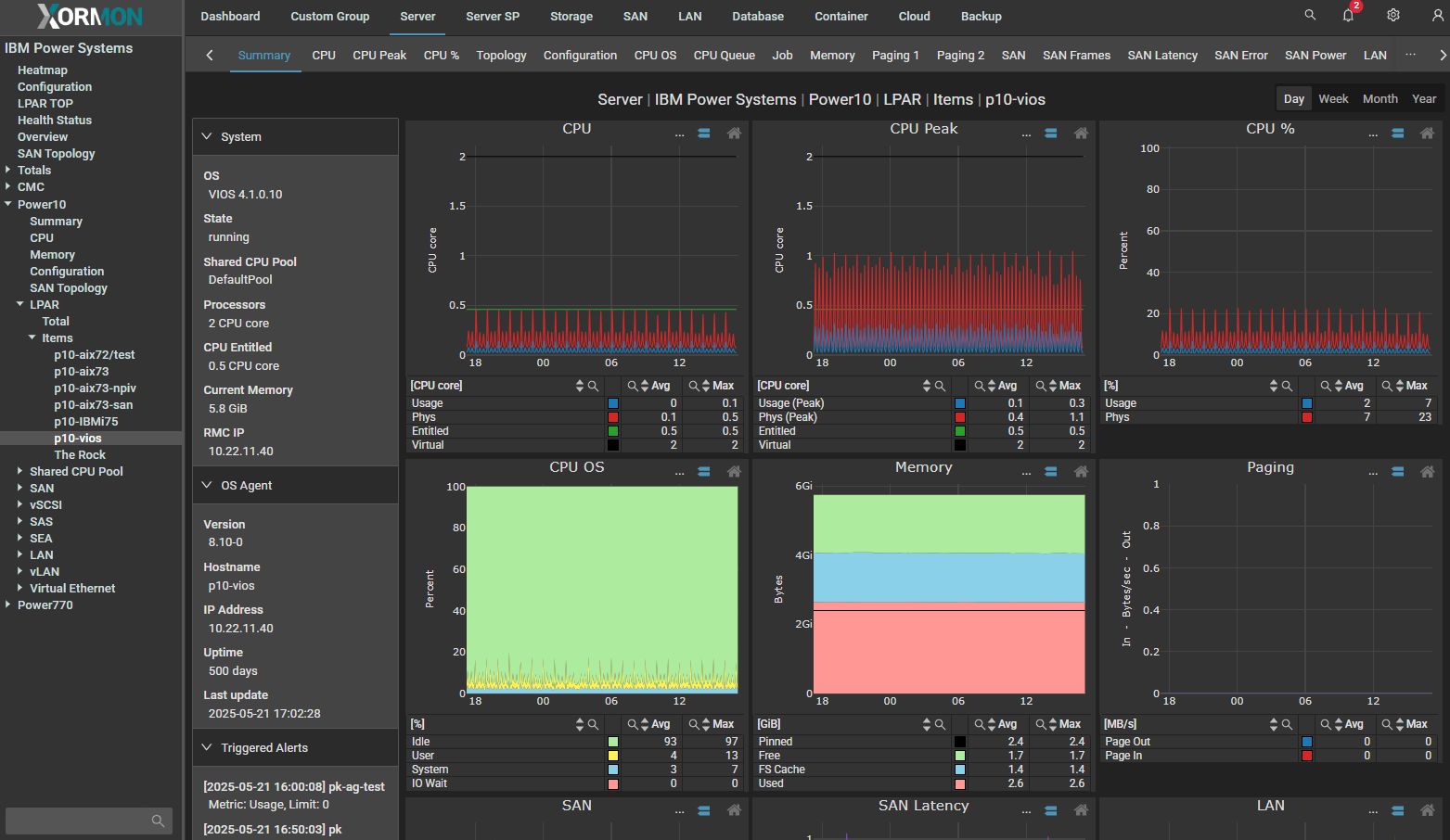This screenshot has width=1450, height=840.
Task: Click the search icon in the CPU legend name column
Action: 593,386
